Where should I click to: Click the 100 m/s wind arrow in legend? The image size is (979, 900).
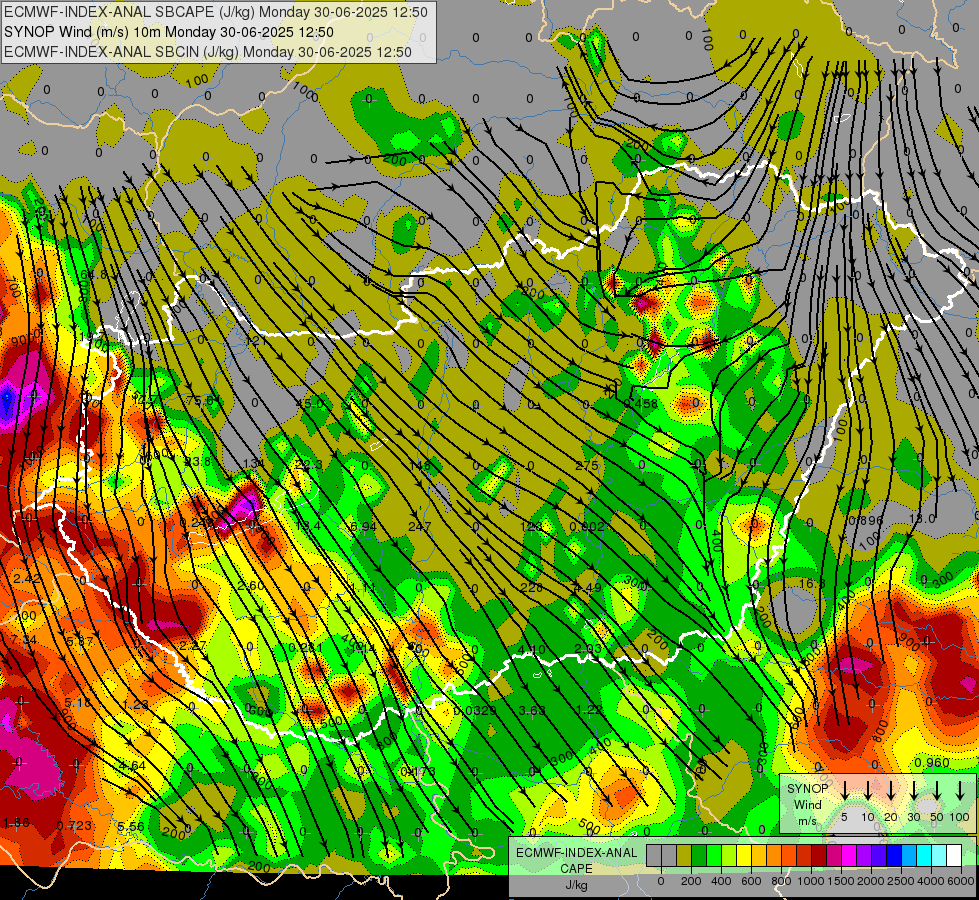coord(960,790)
